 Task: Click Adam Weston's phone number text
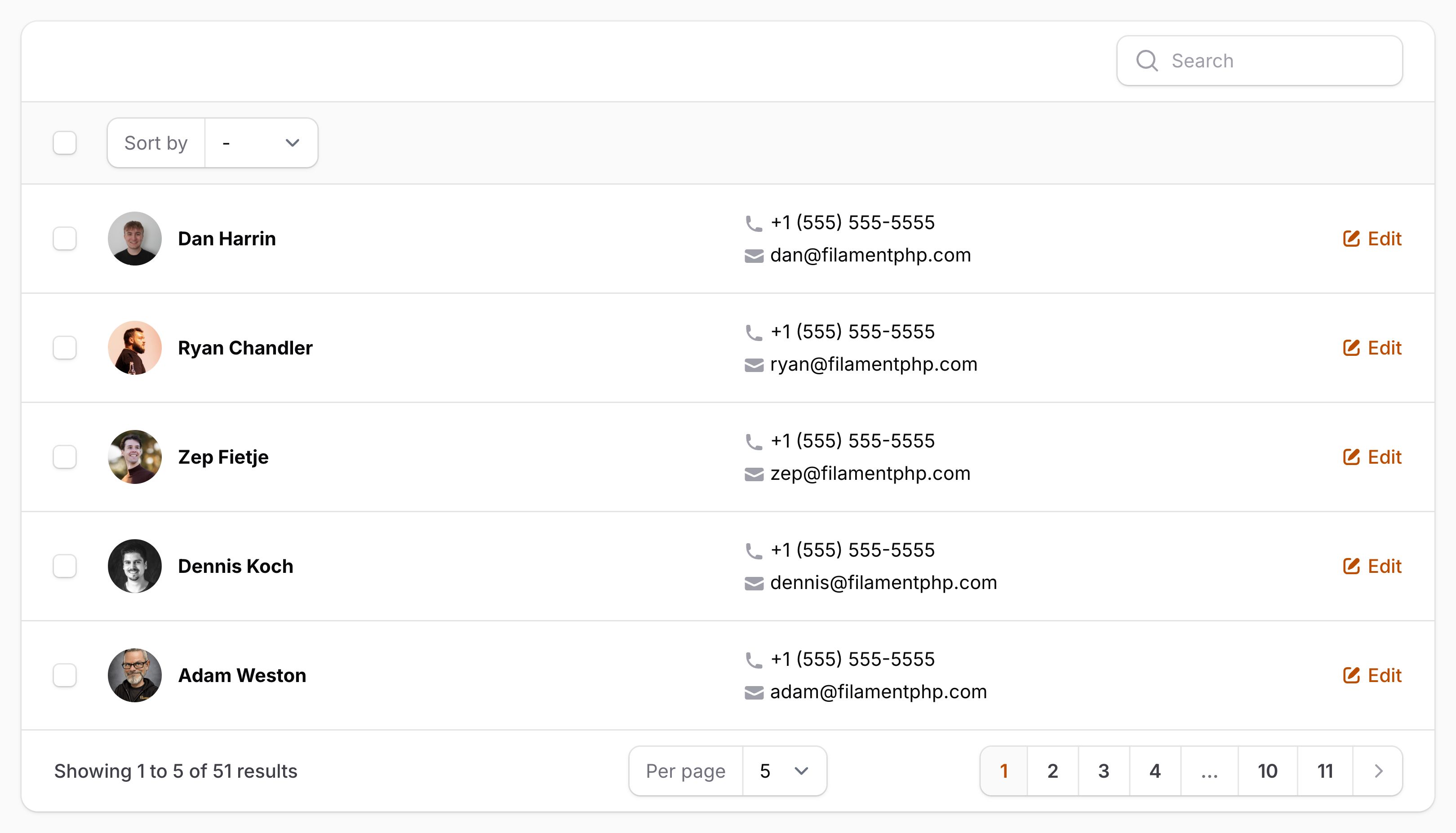(x=852, y=660)
